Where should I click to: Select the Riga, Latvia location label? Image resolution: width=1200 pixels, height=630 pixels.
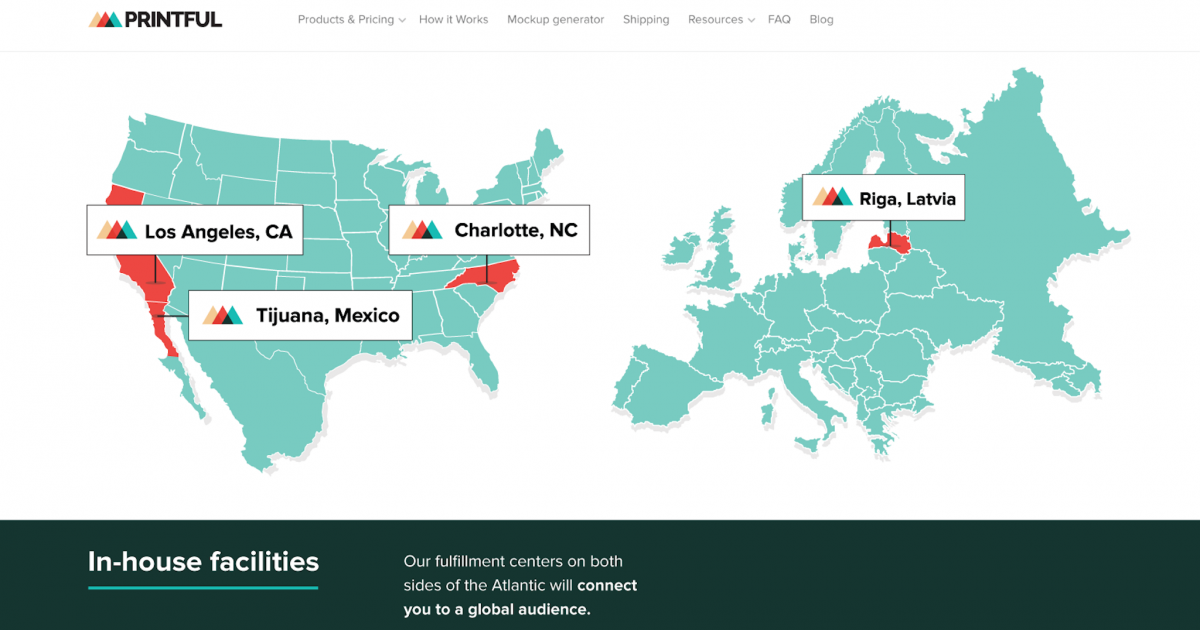(x=907, y=198)
